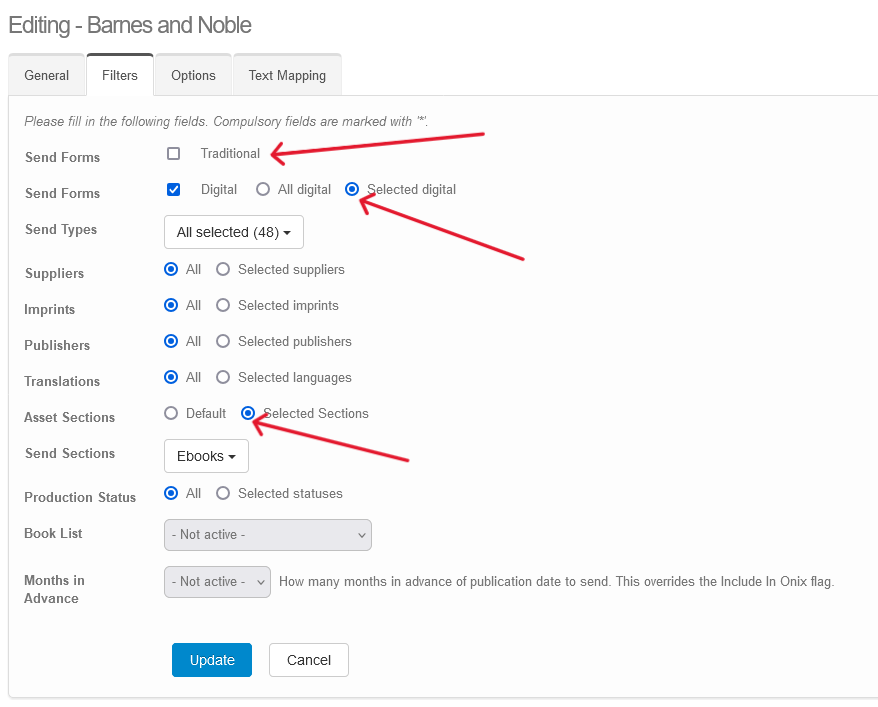Select All for Suppliers
878x707 pixels.
click(171, 269)
